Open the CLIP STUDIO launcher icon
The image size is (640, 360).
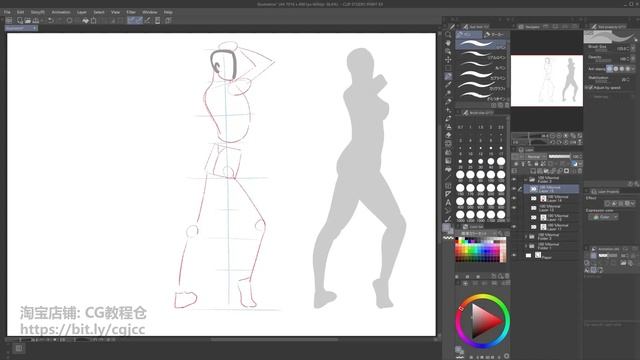[x=9, y=20]
